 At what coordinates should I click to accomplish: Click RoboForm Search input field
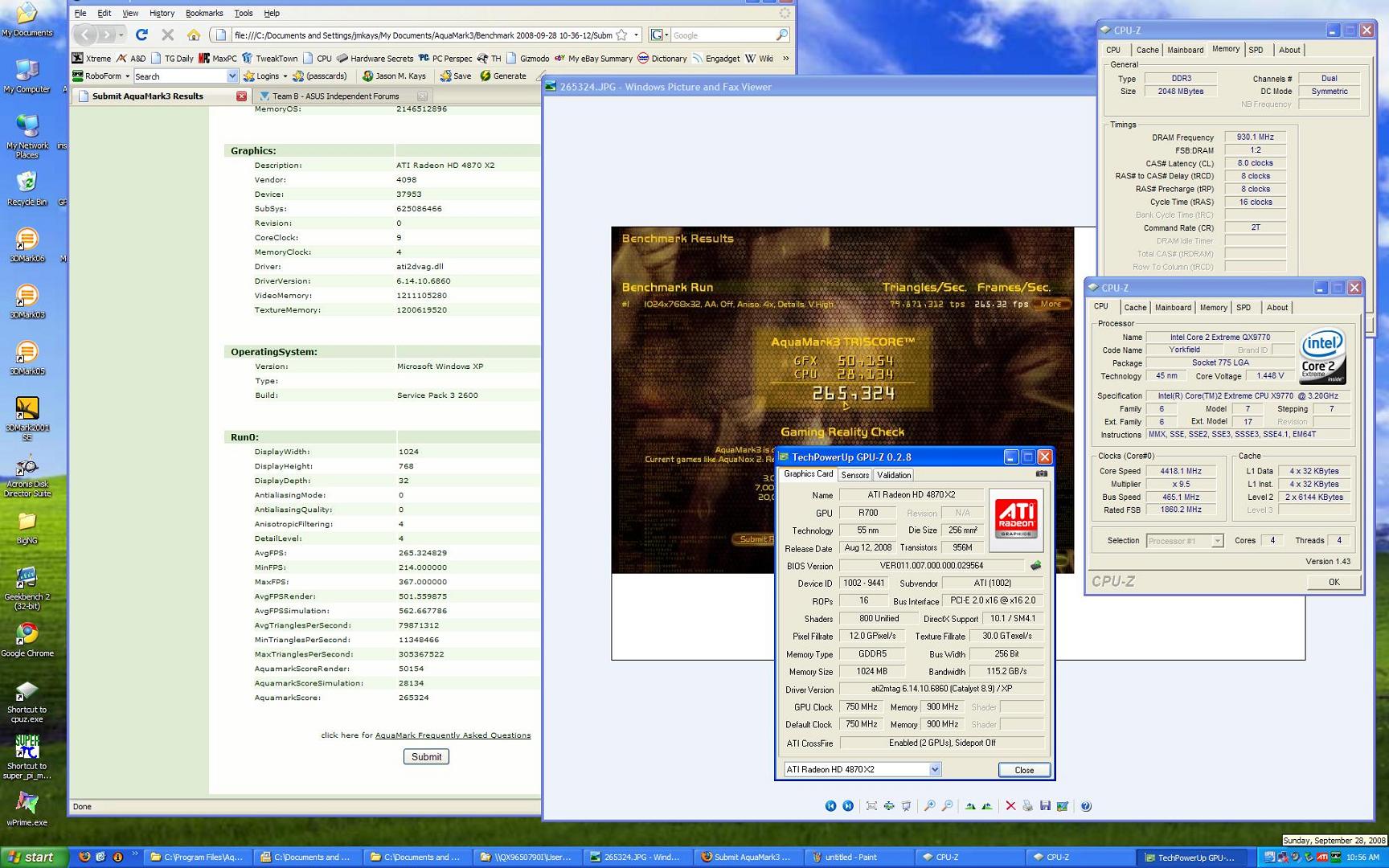click(x=180, y=76)
